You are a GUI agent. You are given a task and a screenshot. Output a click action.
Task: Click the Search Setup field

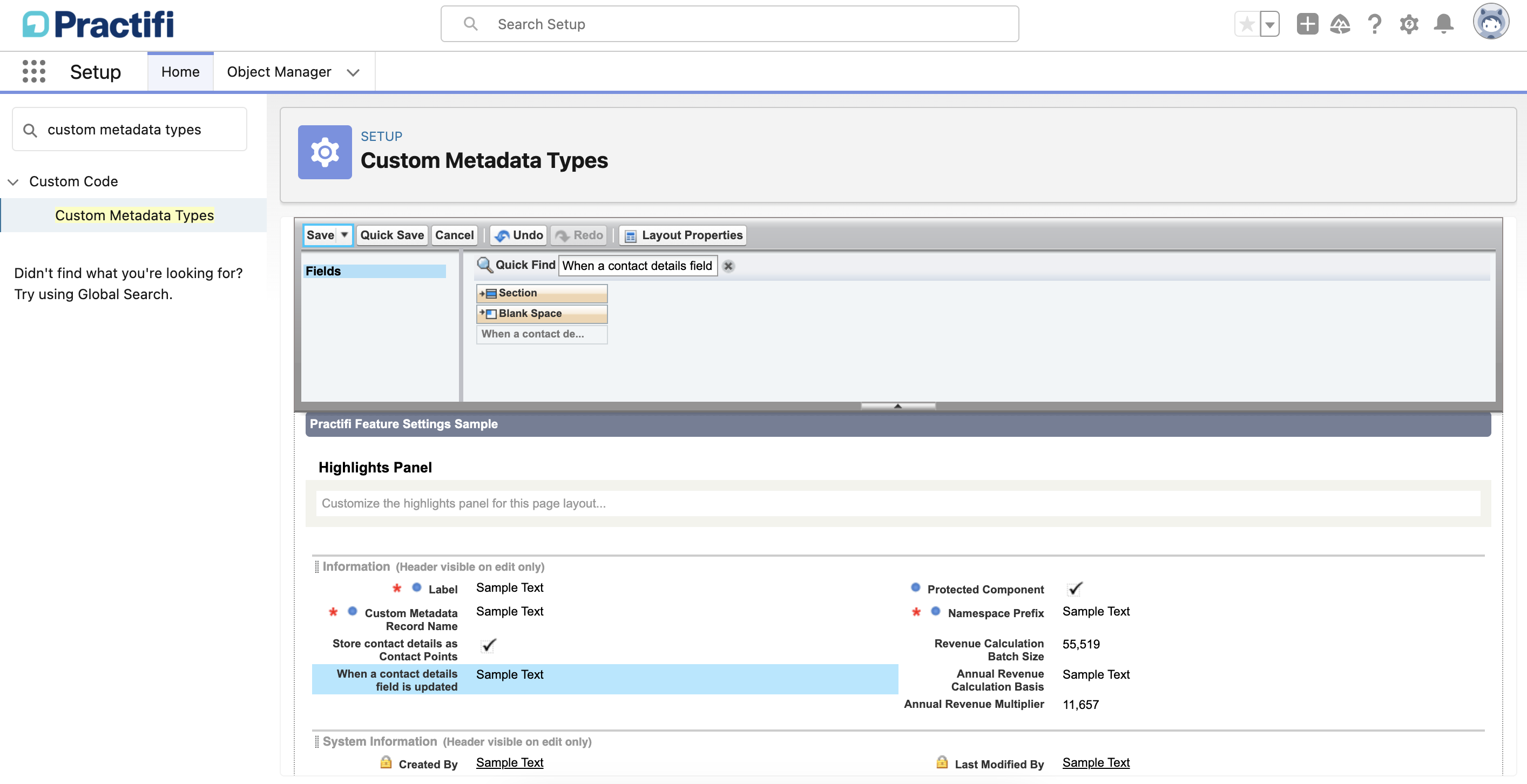(x=729, y=24)
